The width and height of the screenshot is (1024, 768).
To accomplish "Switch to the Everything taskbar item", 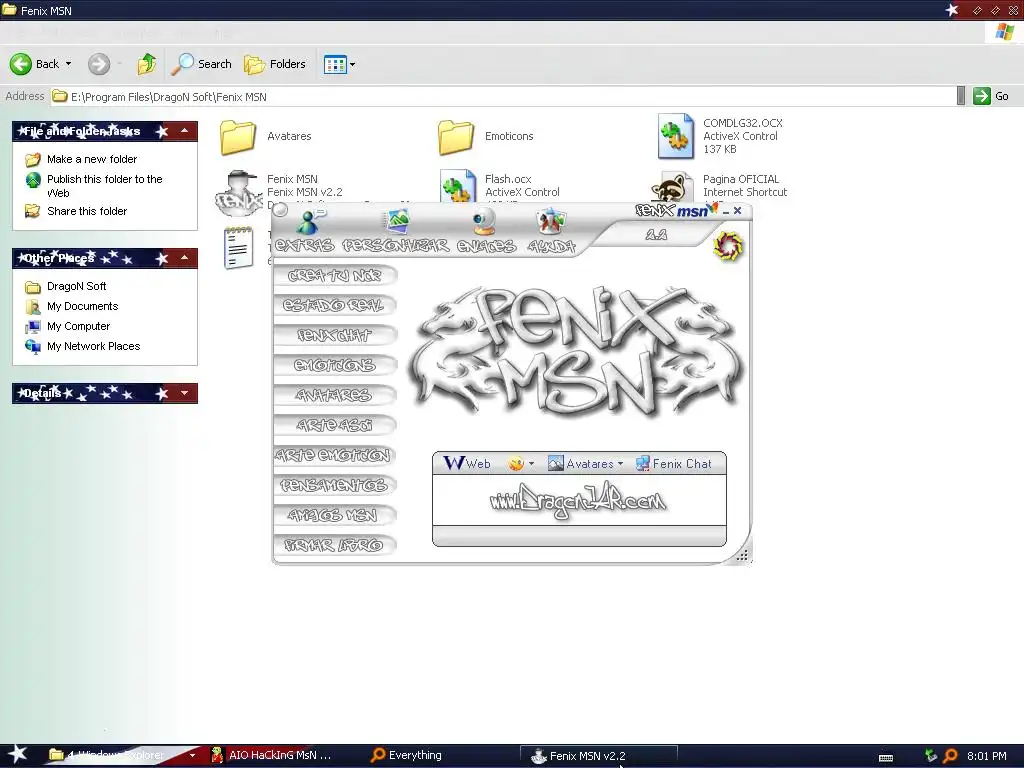I will point(406,756).
